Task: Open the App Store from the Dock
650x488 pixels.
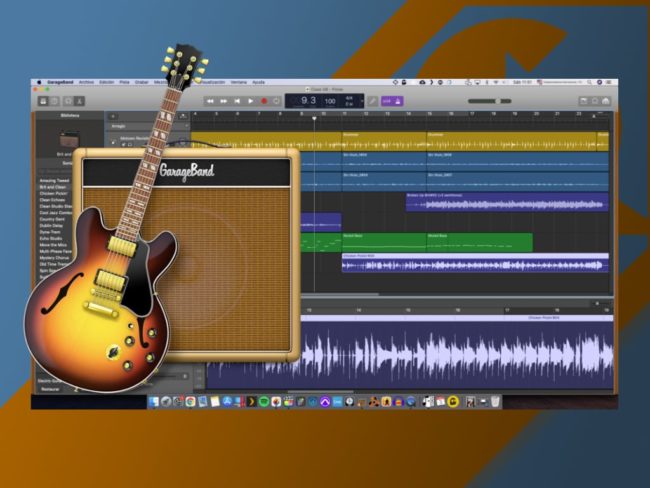Action: tap(227, 401)
